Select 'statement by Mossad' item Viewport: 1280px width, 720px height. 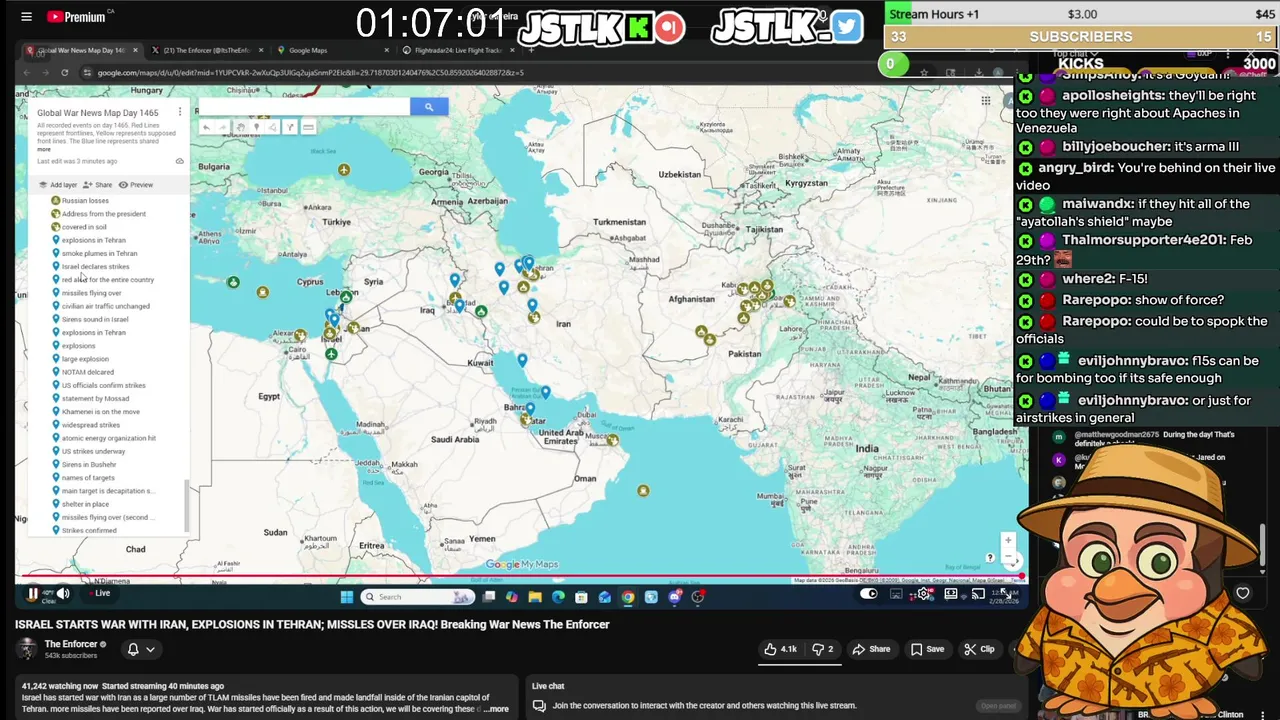[x=95, y=398]
